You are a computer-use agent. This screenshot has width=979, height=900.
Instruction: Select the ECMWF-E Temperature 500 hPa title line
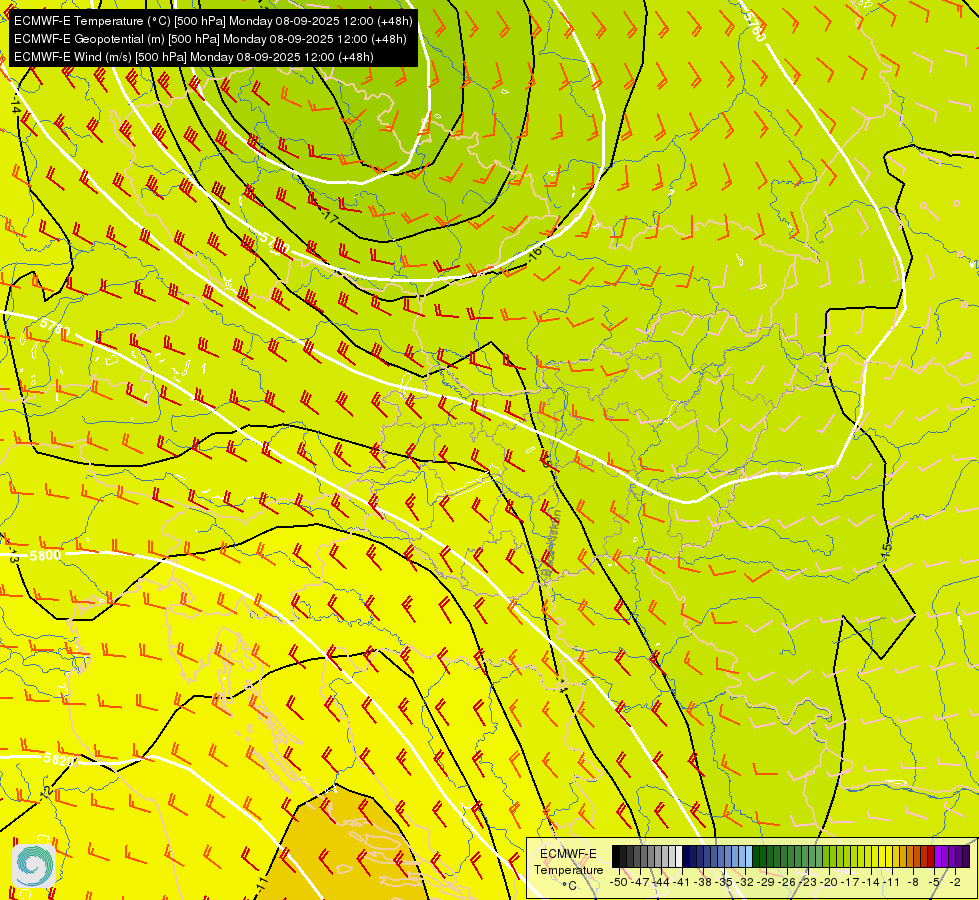click(x=213, y=21)
